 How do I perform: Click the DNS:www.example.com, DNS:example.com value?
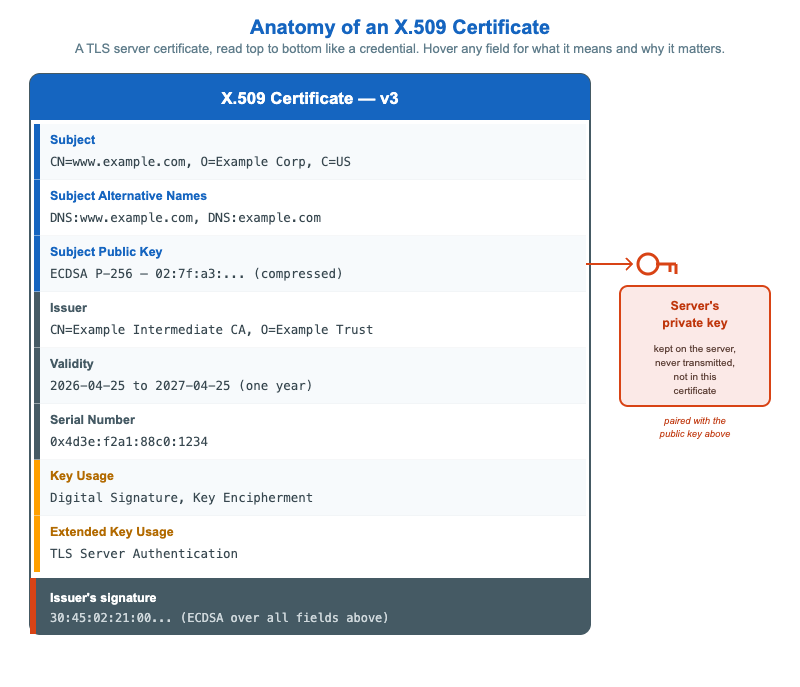(185, 218)
